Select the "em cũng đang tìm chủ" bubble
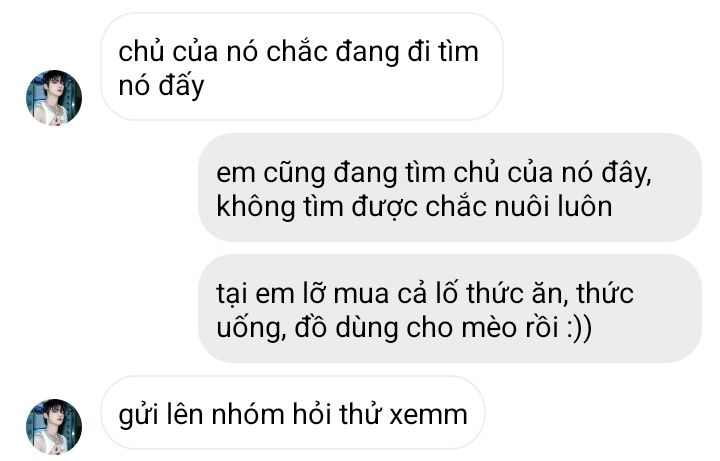Viewport: 720px width, 461px height. [x=450, y=188]
